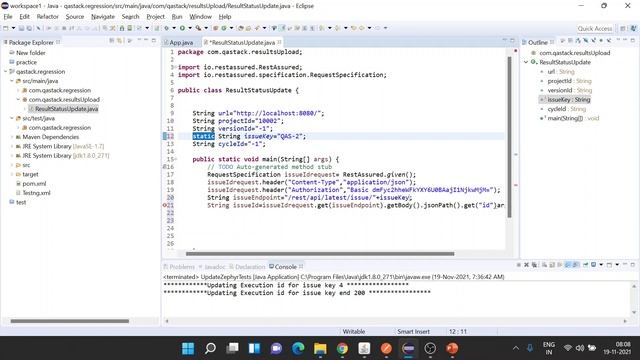Open the Refactor menu
The image size is (640, 360).
47,17
